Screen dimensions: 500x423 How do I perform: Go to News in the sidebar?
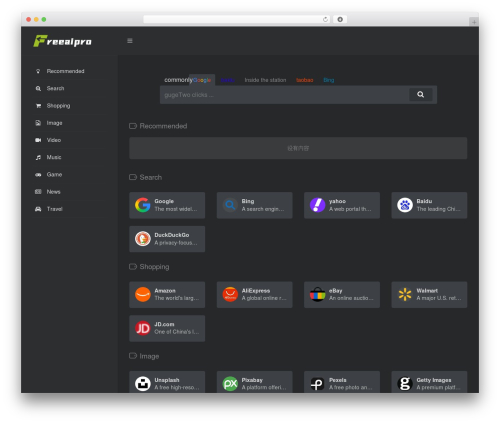click(53, 192)
